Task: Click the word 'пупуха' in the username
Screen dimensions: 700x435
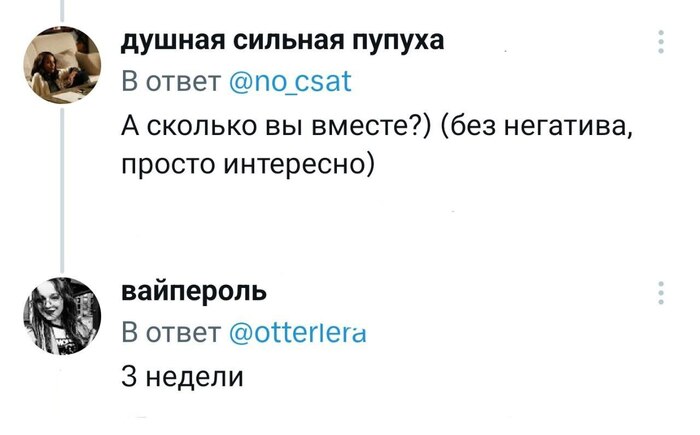Action: 397,42
